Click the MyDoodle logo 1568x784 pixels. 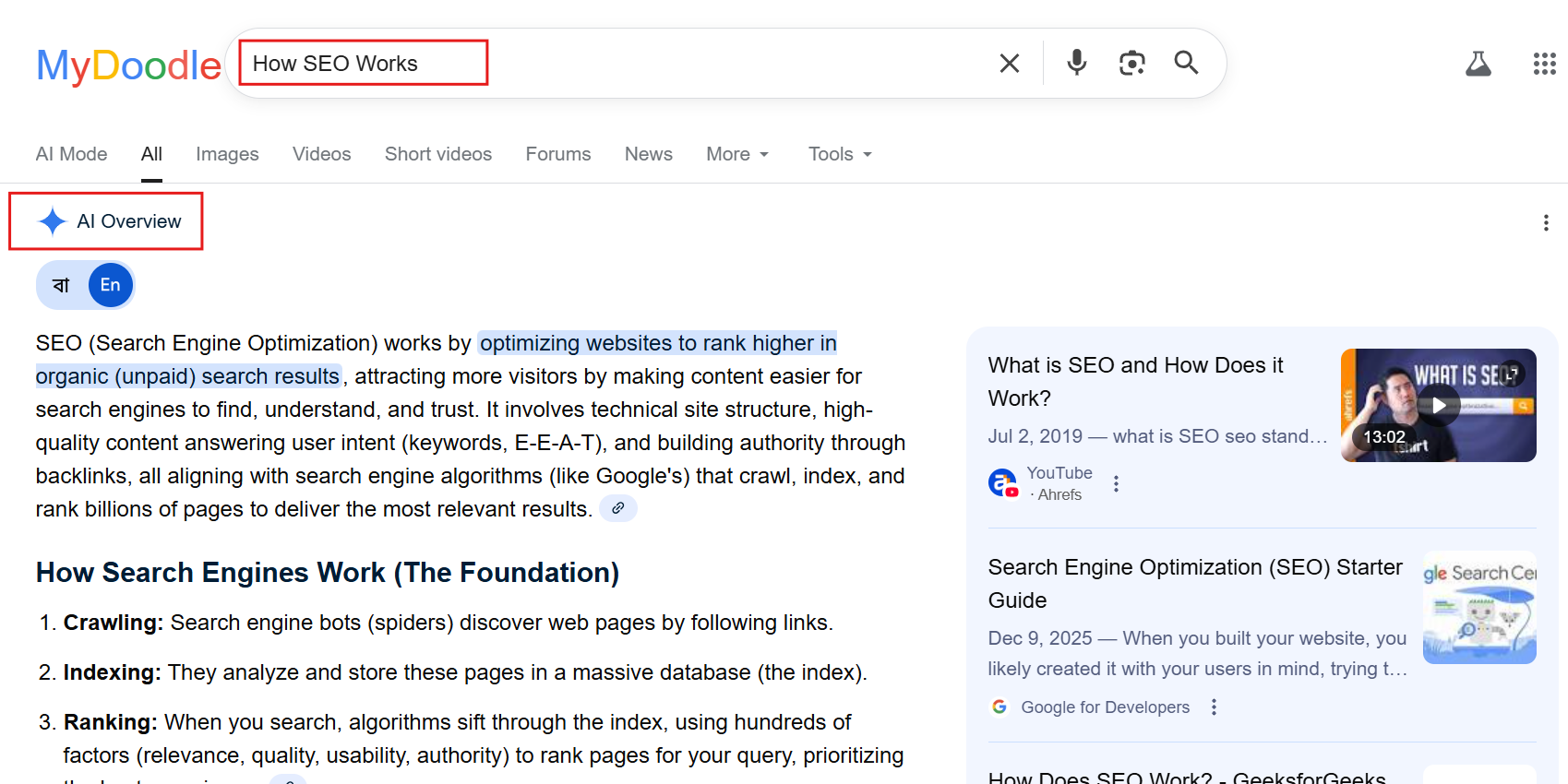pos(129,65)
